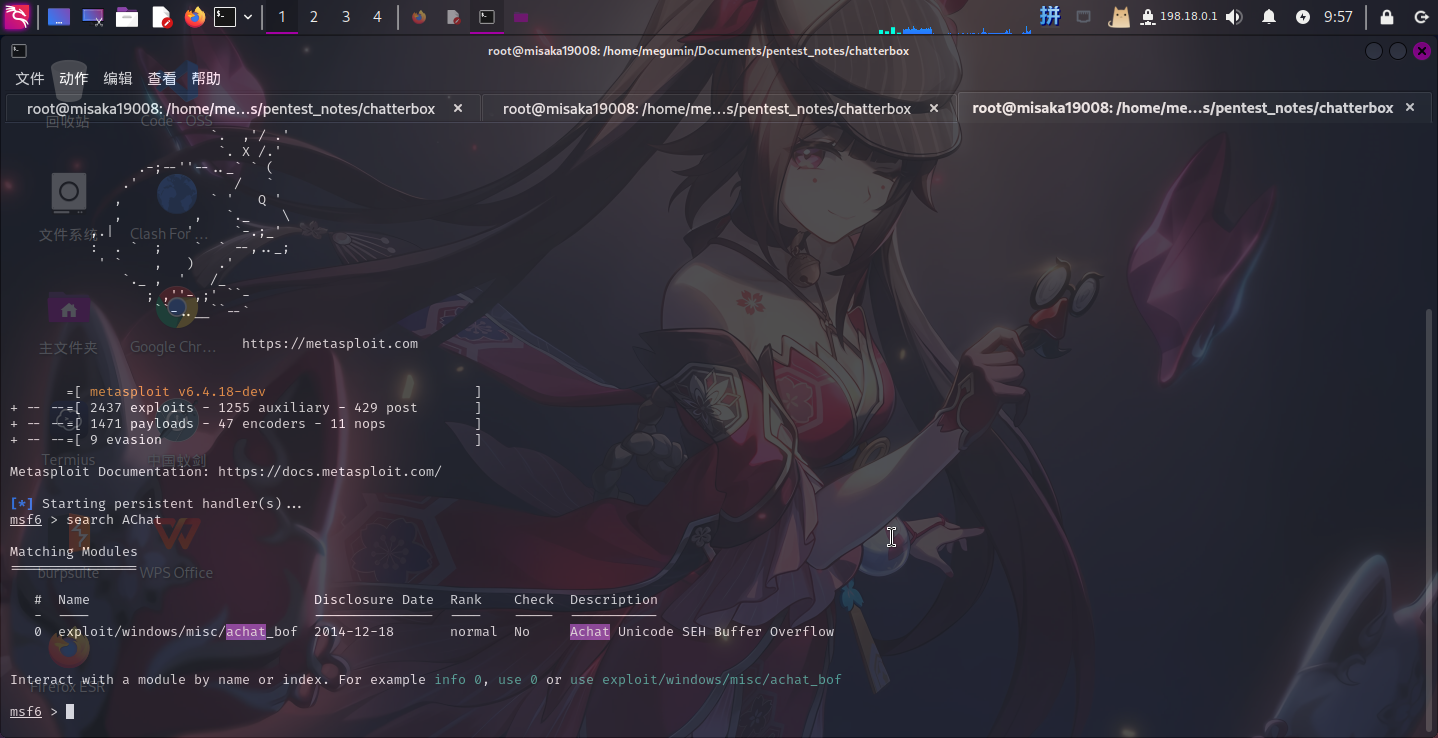Image resolution: width=1438 pixels, height=738 pixels.
Task: Launch the text editor from the panel
Action: 161,17
